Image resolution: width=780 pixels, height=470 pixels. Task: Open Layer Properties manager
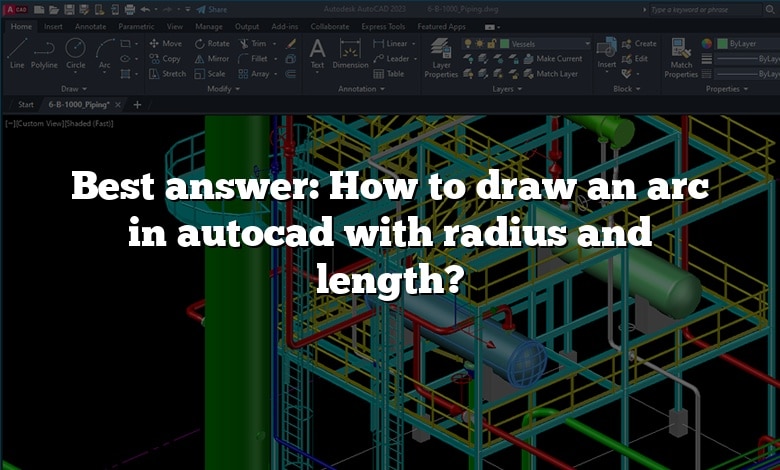(x=441, y=58)
